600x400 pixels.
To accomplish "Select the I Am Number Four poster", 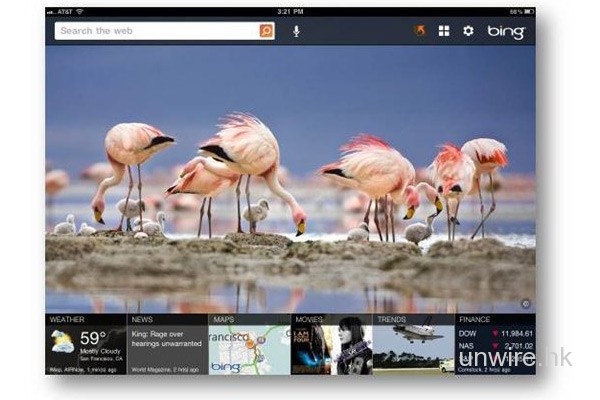I will click(311, 350).
